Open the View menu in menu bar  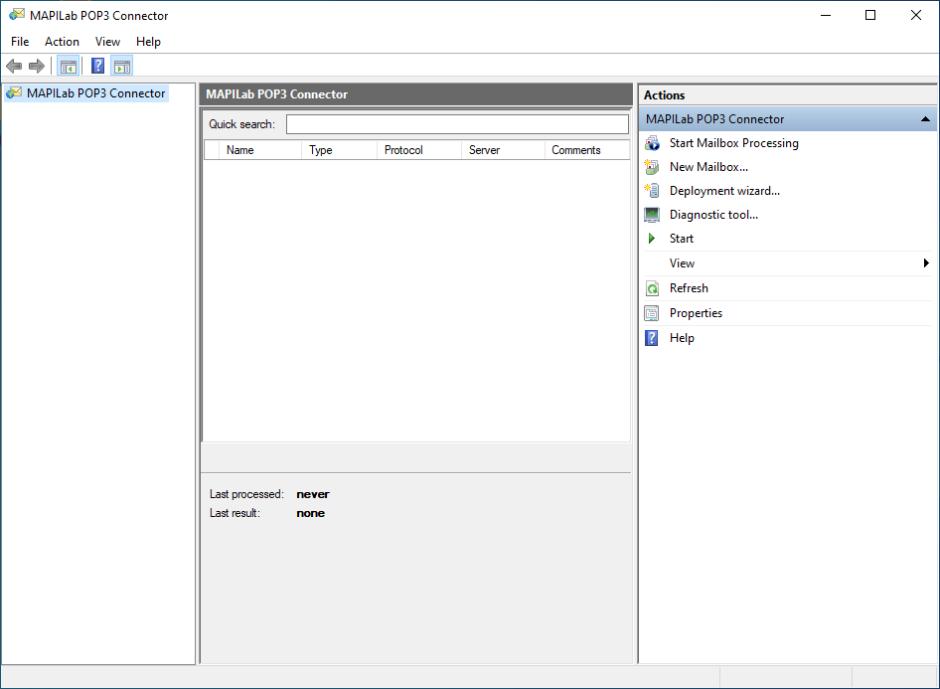tap(107, 41)
